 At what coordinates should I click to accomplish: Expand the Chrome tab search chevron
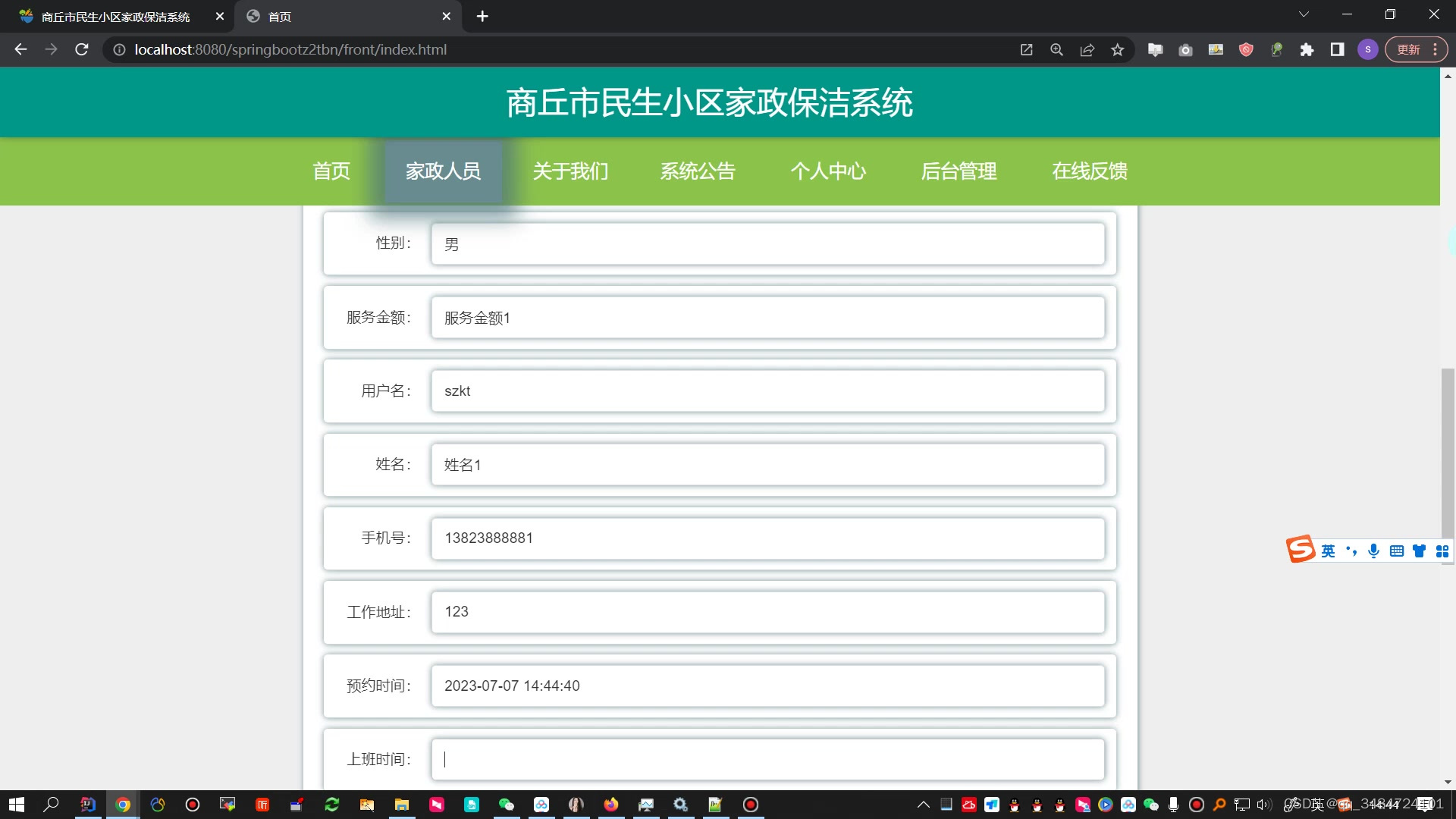(x=1304, y=14)
